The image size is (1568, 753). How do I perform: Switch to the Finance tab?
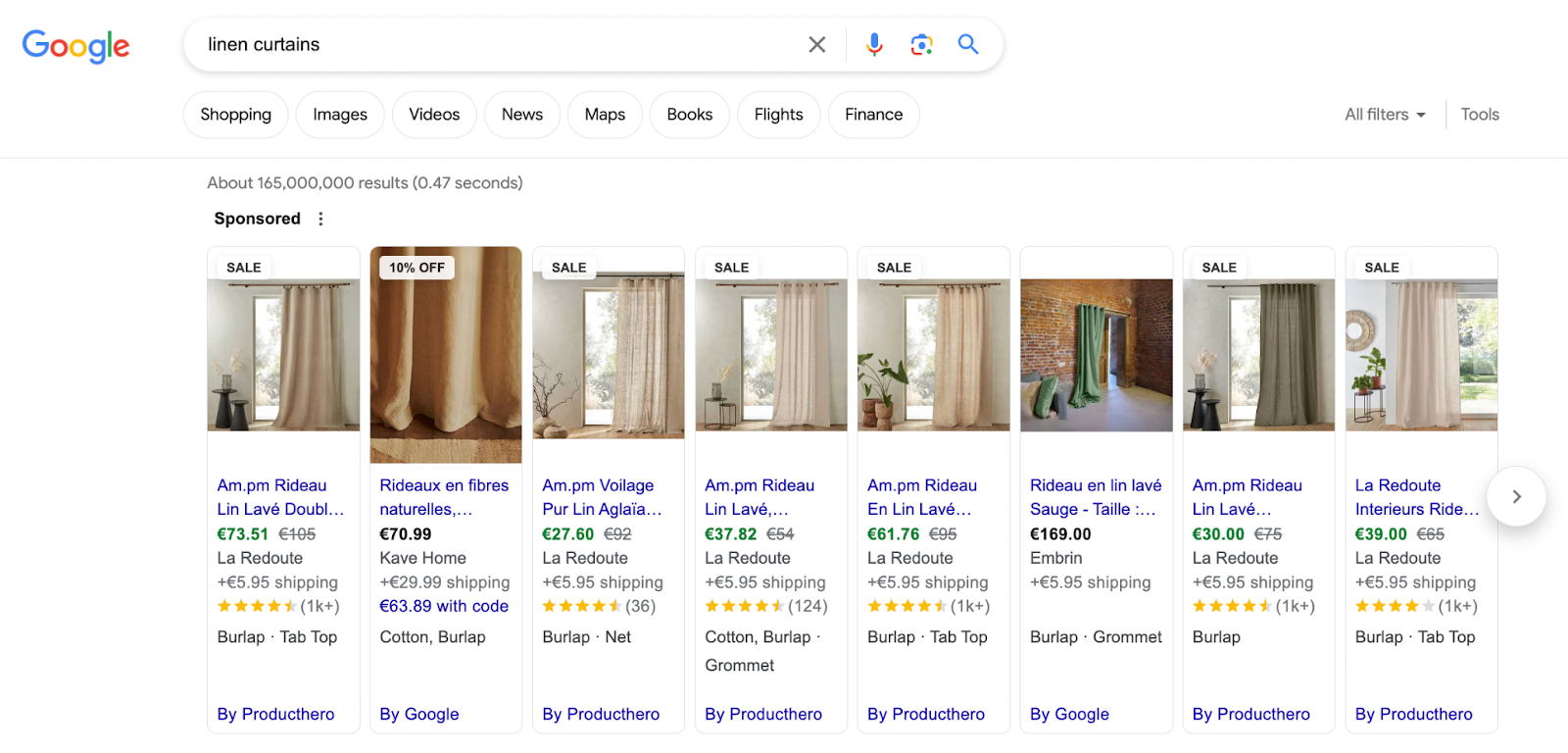coord(874,115)
